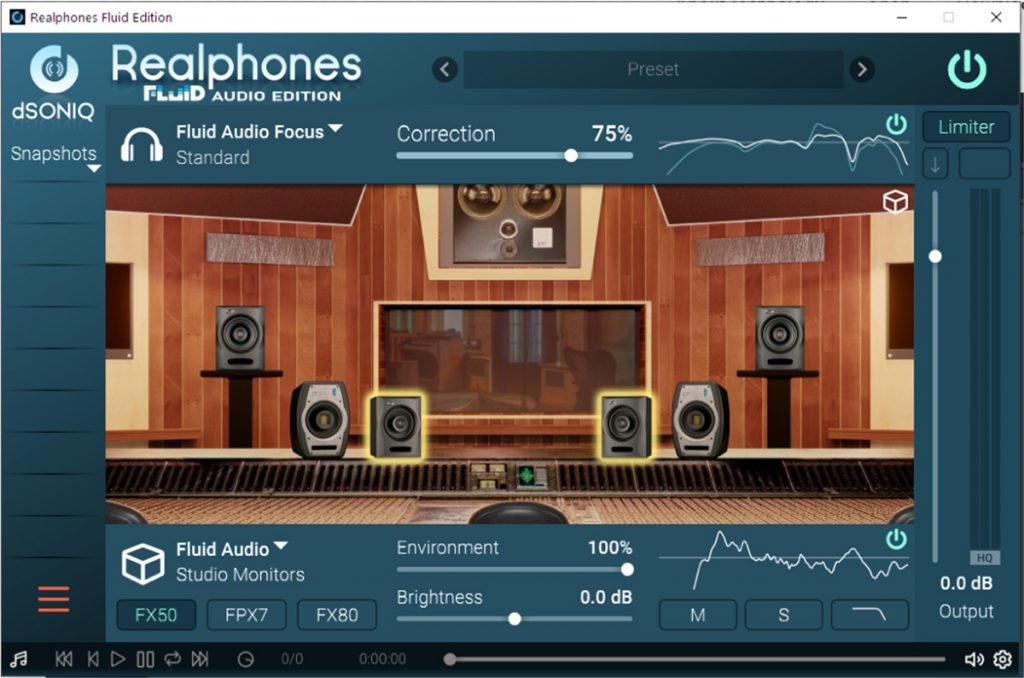Viewport: 1024px width, 678px height.
Task: Toggle environment section power icon
Action: (896, 540)
